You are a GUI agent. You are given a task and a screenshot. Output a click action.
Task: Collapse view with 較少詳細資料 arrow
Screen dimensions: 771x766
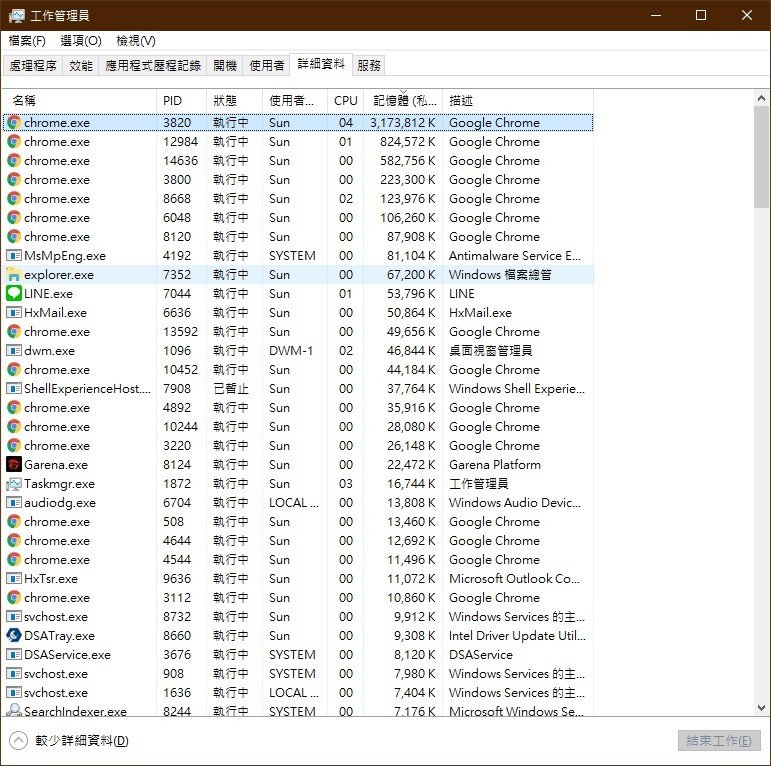click(18, 740)
